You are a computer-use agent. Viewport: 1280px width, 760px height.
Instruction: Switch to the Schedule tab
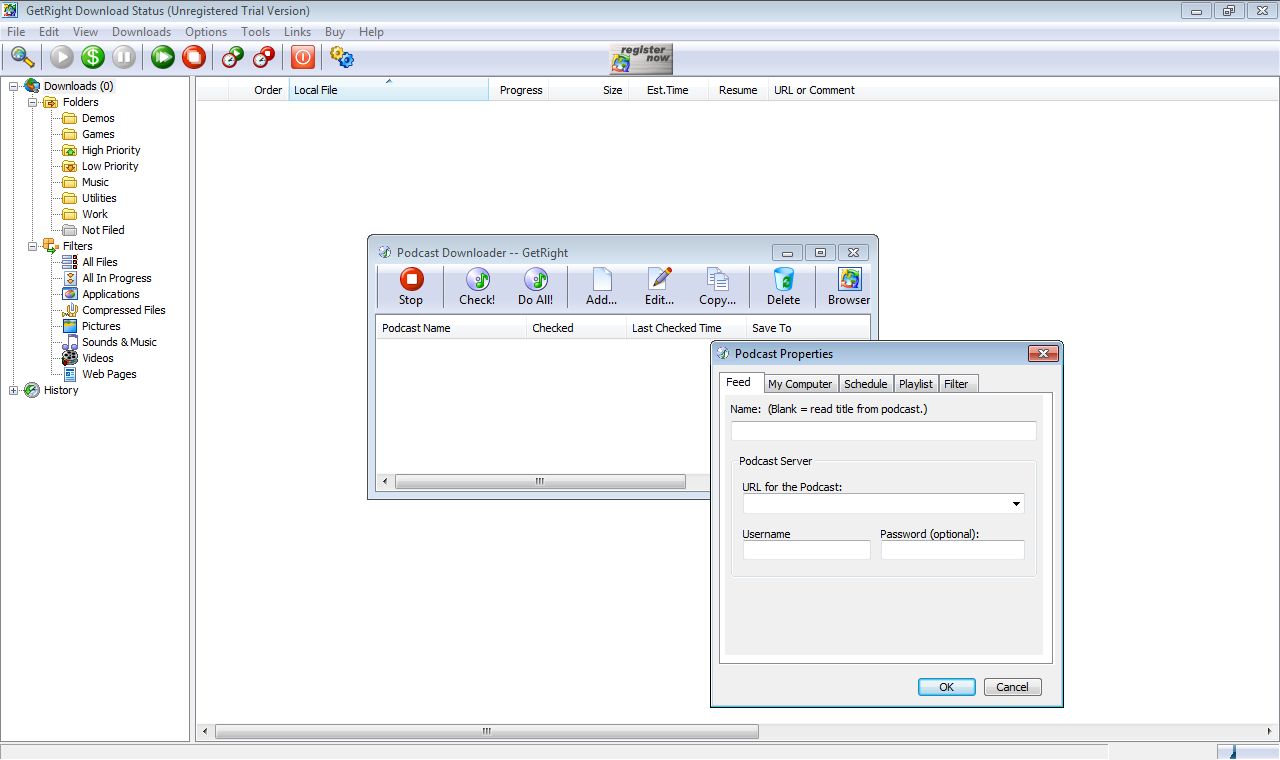point(865,384)
